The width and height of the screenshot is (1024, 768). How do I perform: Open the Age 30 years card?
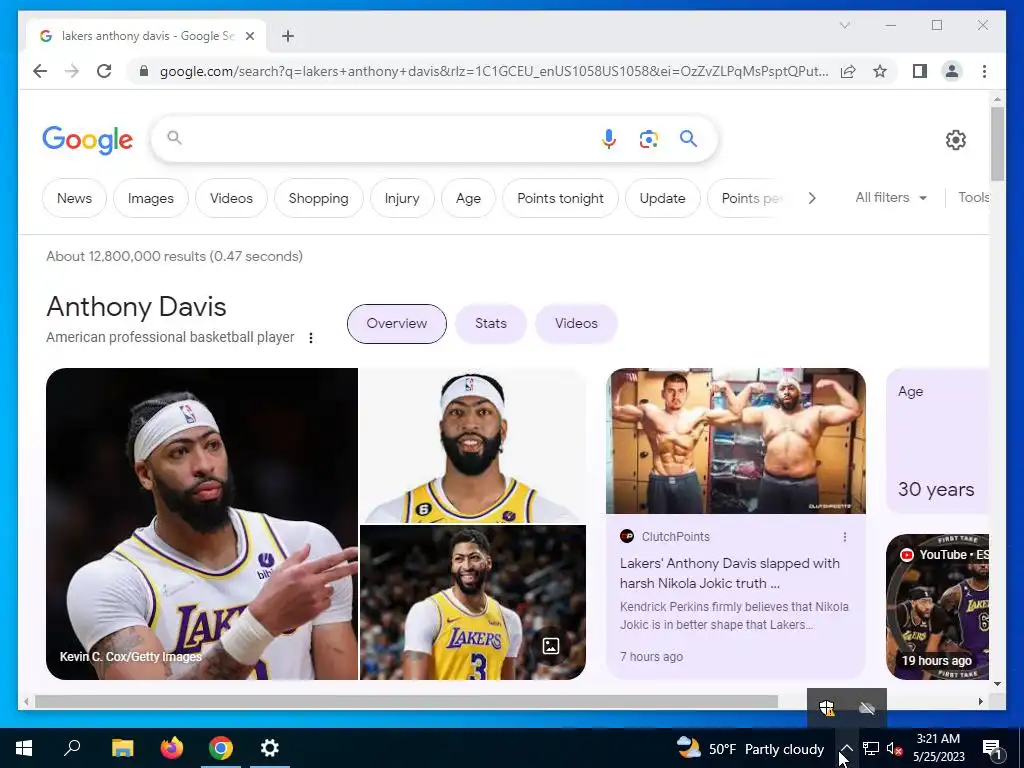click(x=937, y=441)
